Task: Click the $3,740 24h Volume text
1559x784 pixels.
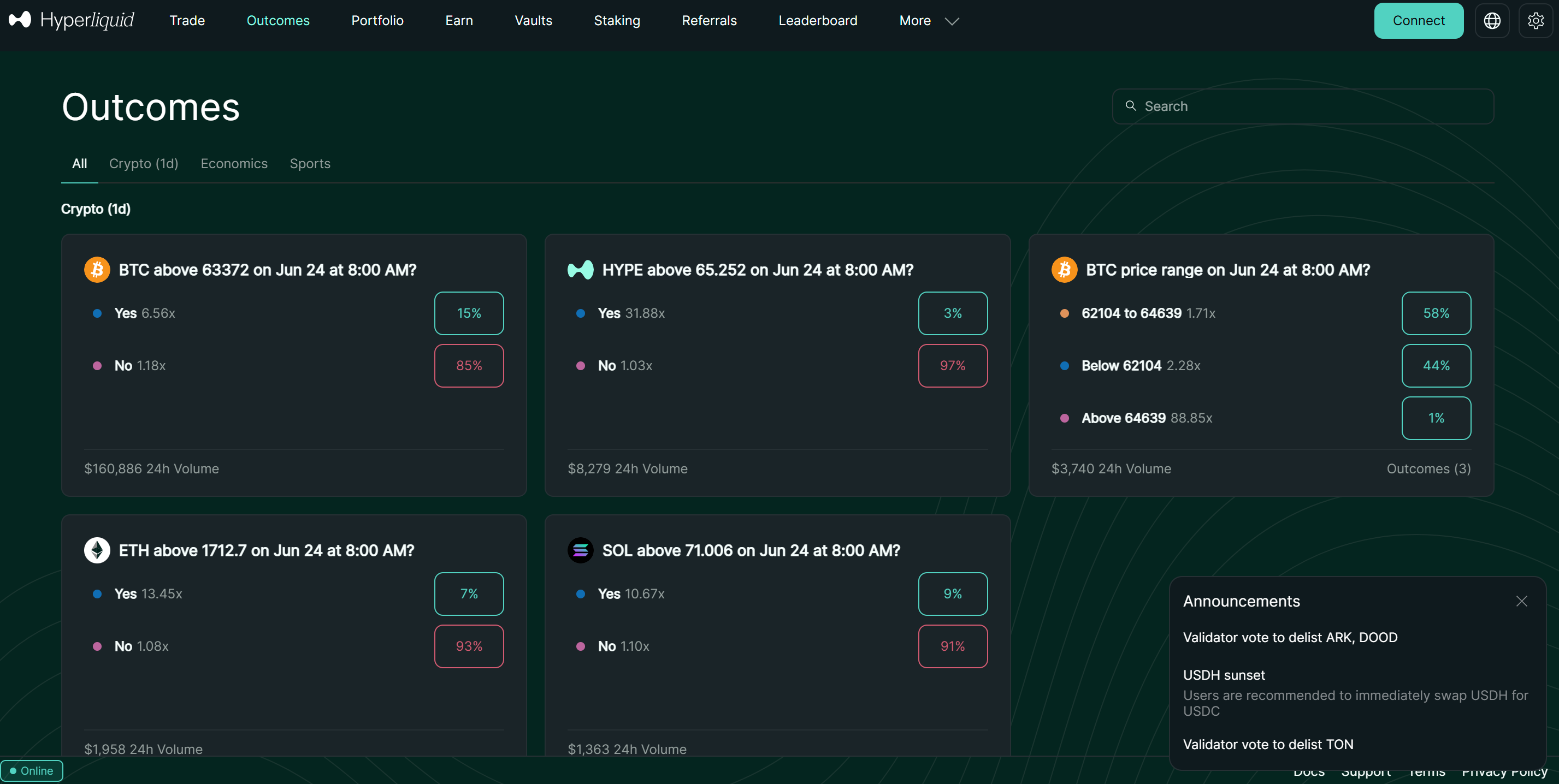Action: pos(1111,469)
